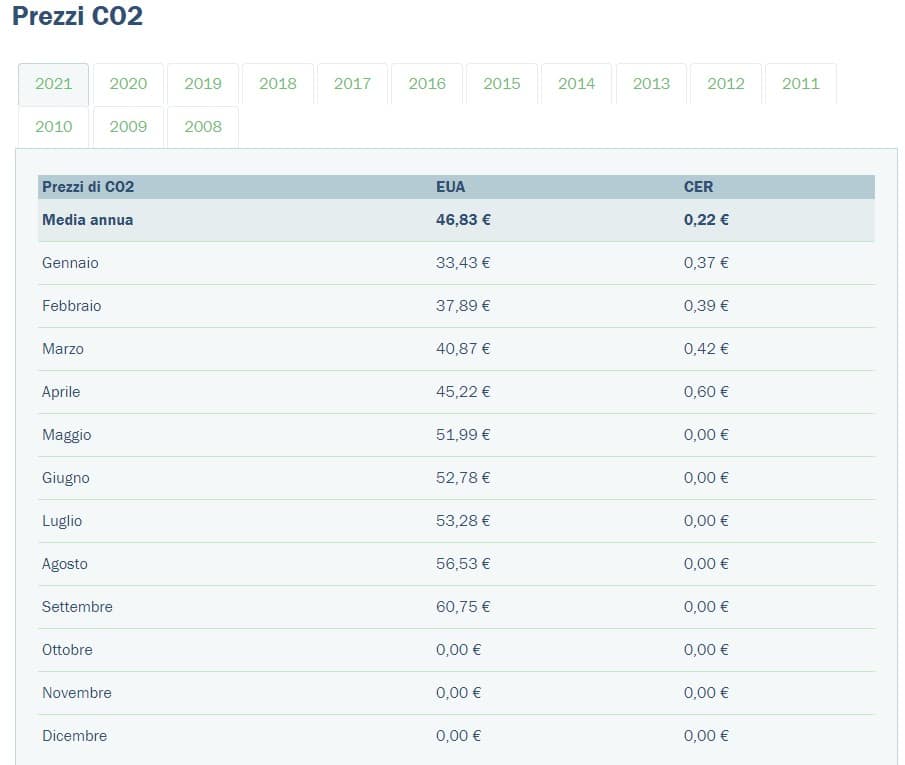Select the Agosto EUA value 56,53 €
The image size is (905, 765).
(463, 564)
